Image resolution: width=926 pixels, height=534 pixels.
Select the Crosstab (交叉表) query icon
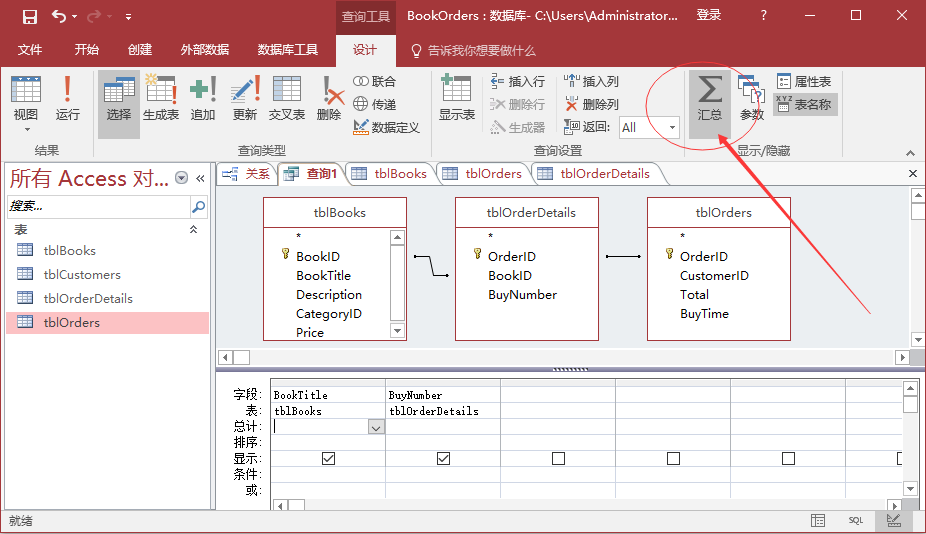click(287, 99)
